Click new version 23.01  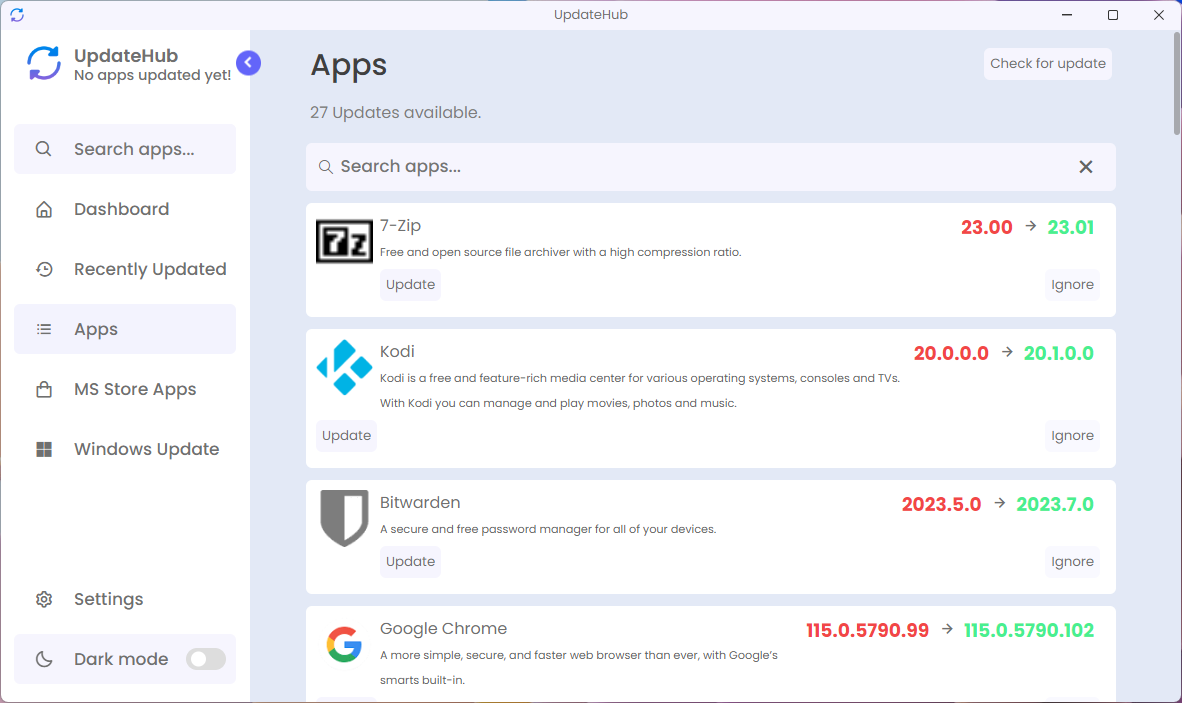1070,227
